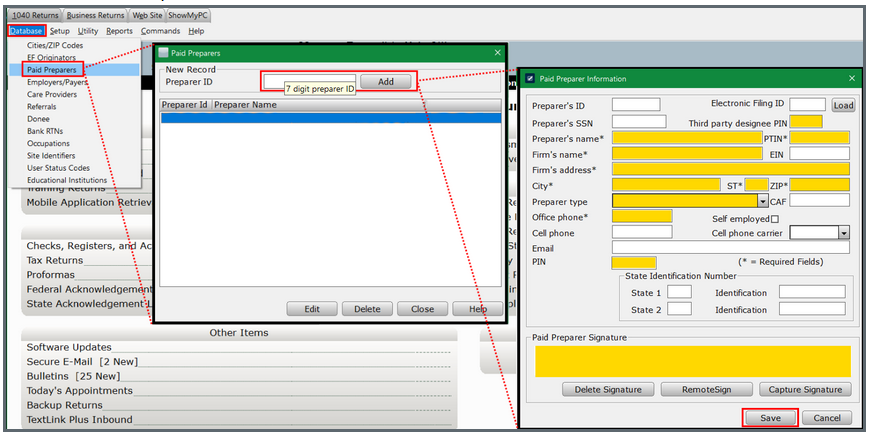Click the Load button beside Electronic Filing ID
This screenshot has width=869, height=435.
842,105
